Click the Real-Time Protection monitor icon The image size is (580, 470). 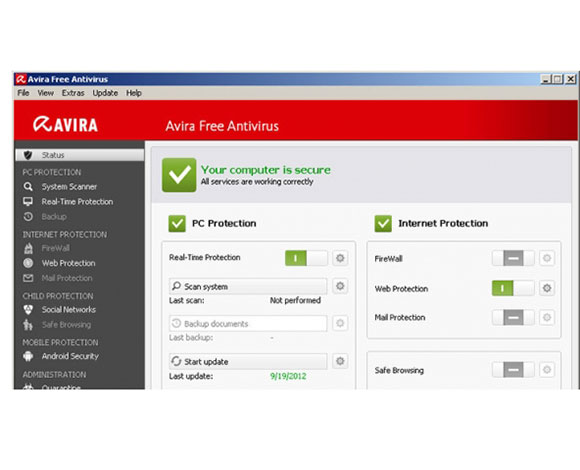(x=28, y=202)
